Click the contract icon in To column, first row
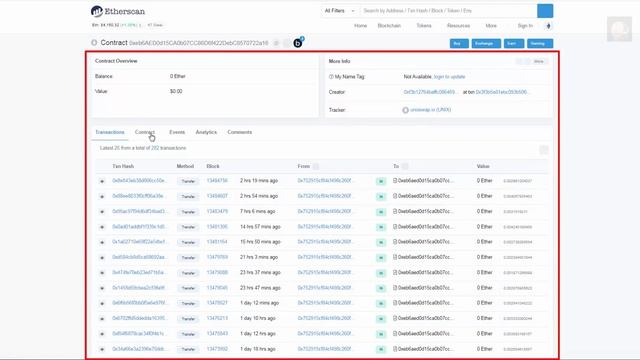This screenshot has width=640, height=360. [x=395, y=180]
